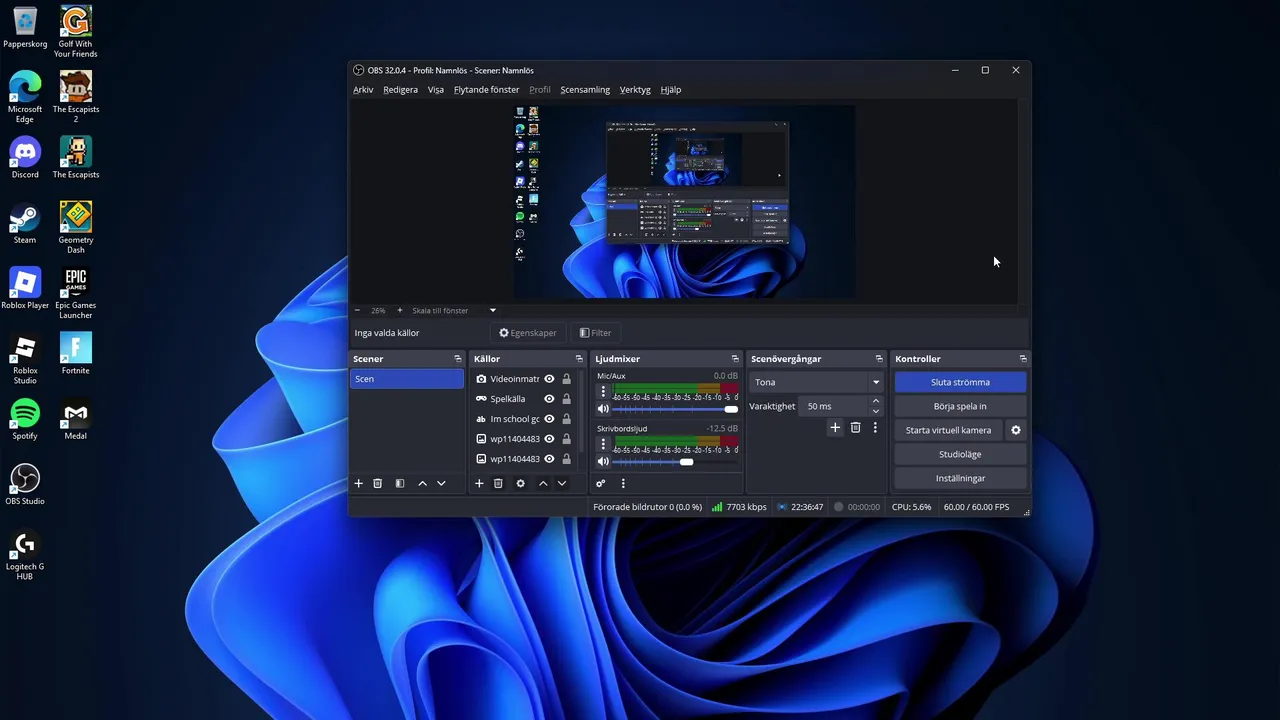This screenshot has height=720, width=1280.
Task: Mute the Mic/Aux channel
Action: pyautogui.click(x=603, y=409)
